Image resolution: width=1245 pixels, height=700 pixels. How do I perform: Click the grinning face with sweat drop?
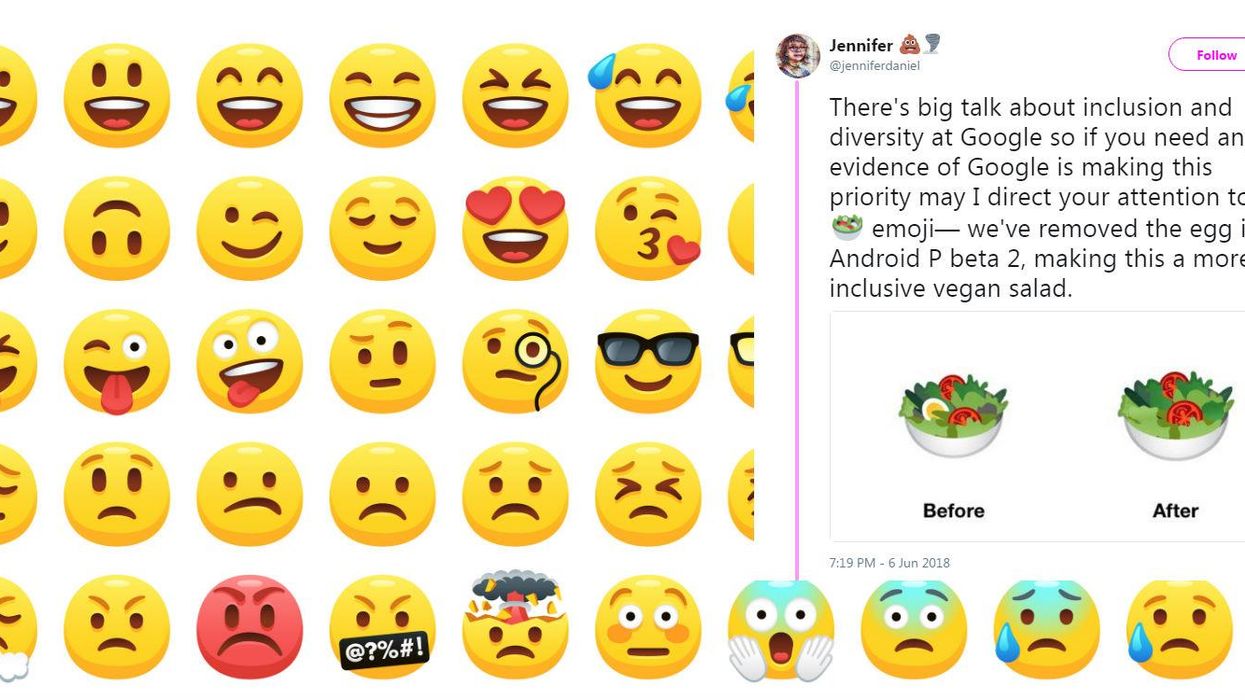[645, 95]
